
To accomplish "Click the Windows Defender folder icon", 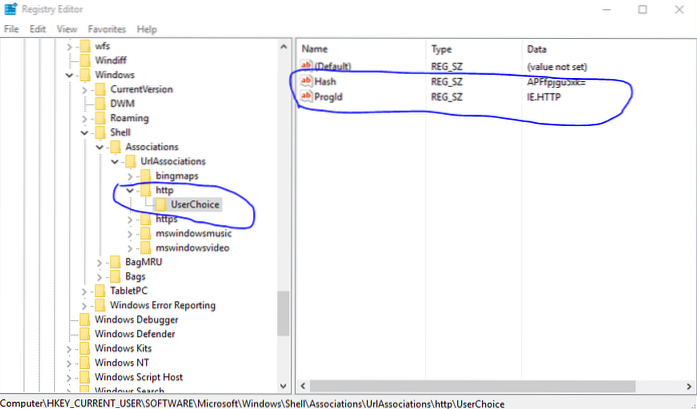I will (x=84, y=334).
